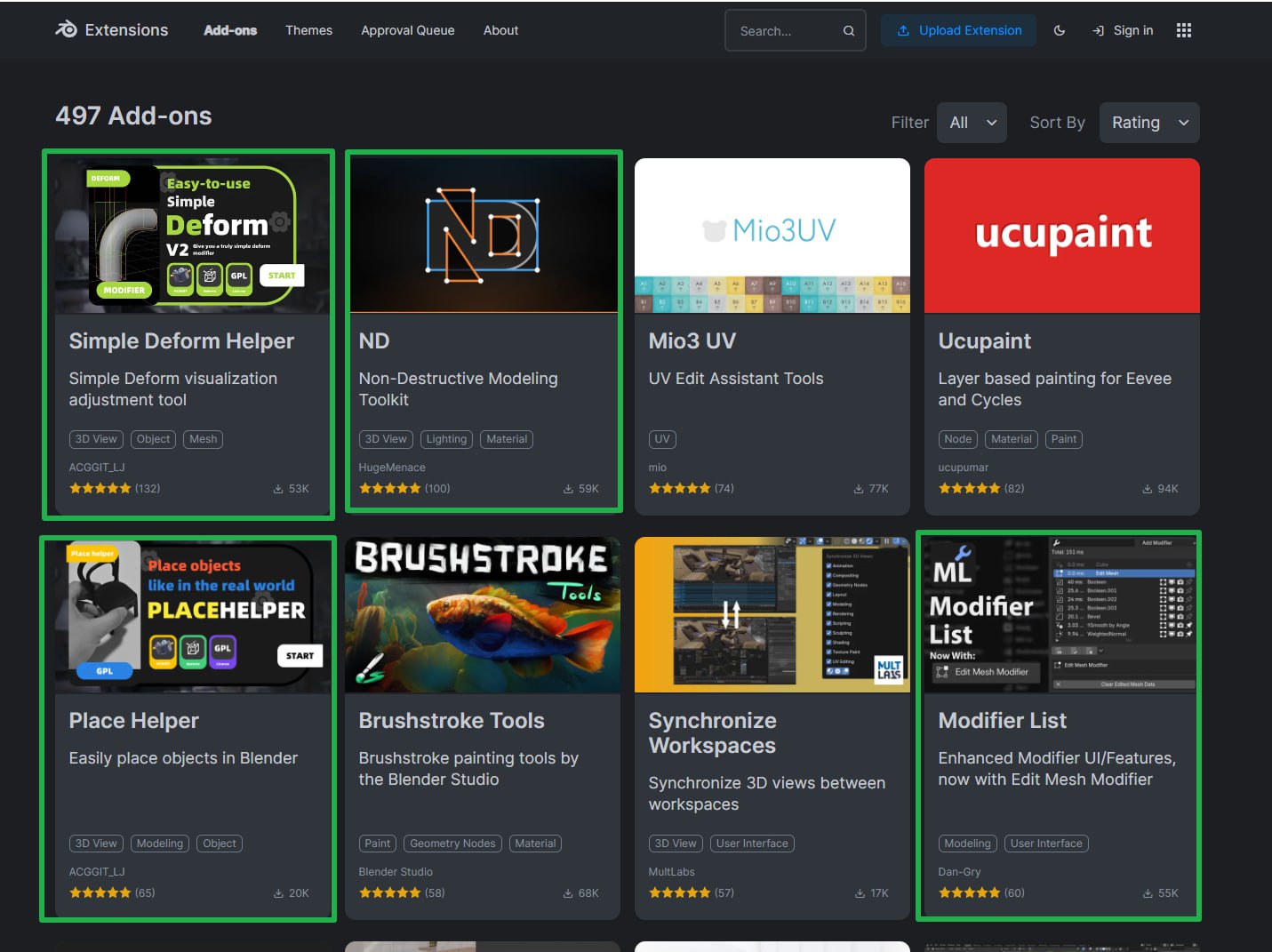Open the Synchronize Workspaces thumbnail
The width and height of the screenshot is (1272, 952).
[x=772, y=615]
